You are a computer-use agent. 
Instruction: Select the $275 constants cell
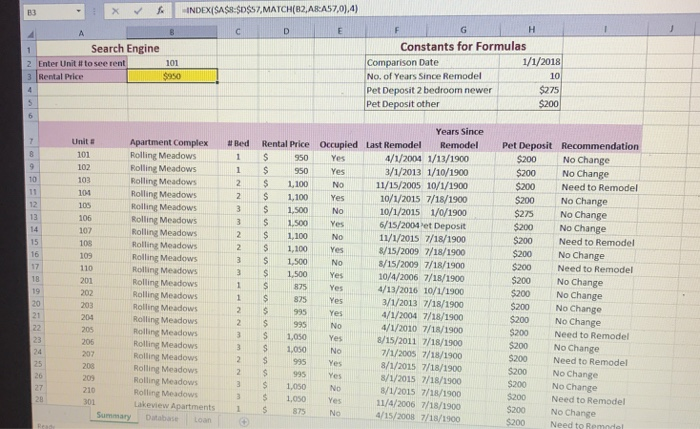(529, 90)
